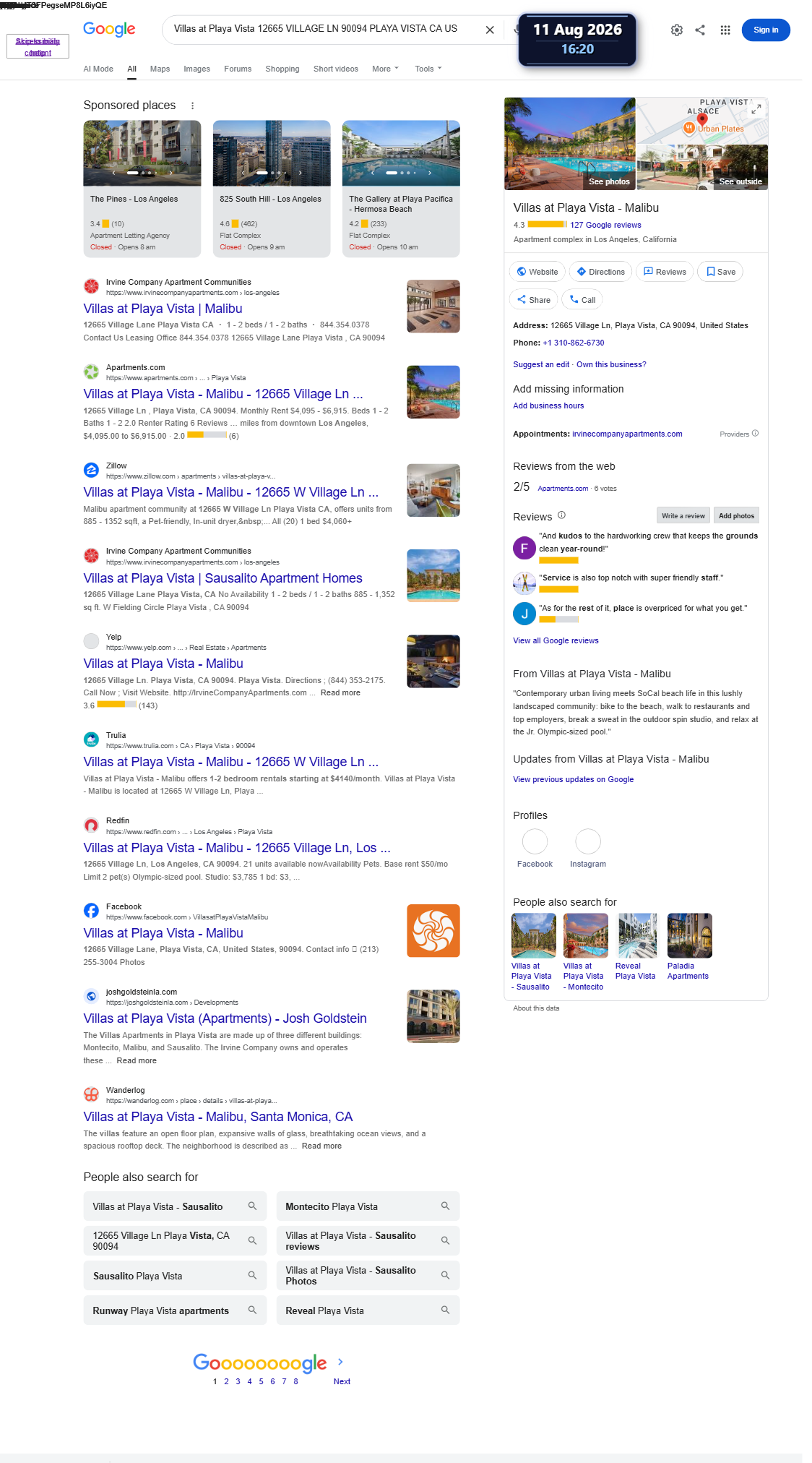
Task: Click the info icon beside Providers
Action: pyautogui.click(x=755, y=434)
